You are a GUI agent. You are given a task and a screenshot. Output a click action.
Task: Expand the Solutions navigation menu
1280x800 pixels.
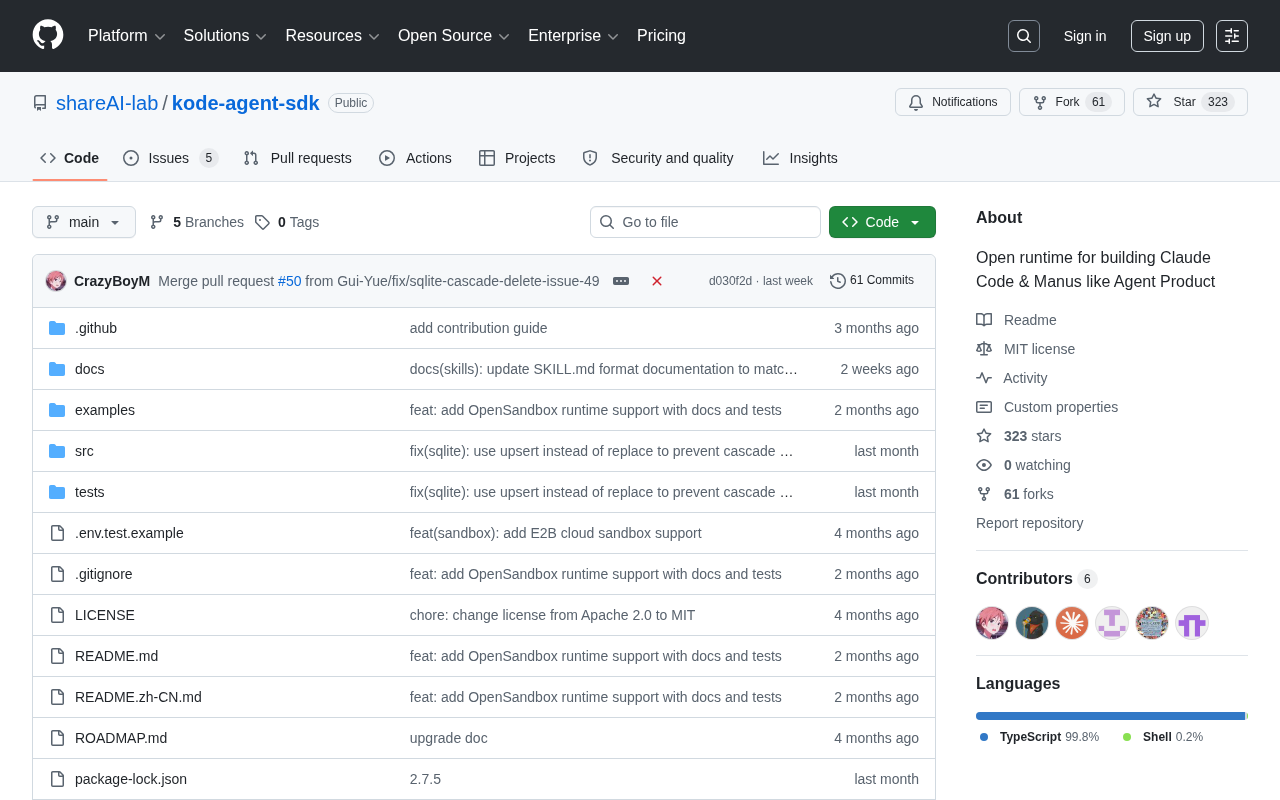tap(225, 36)
